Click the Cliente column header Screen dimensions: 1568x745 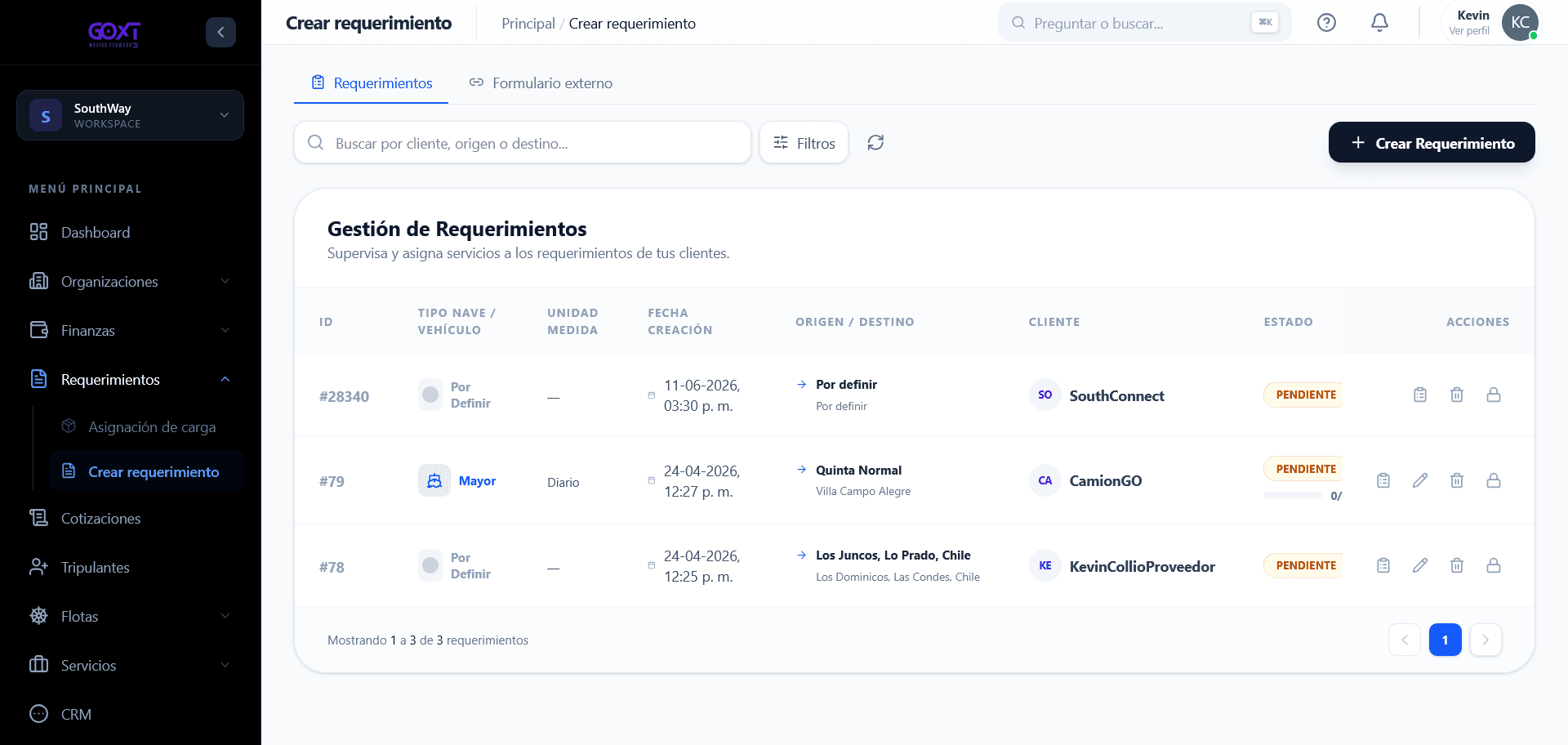1053,322
